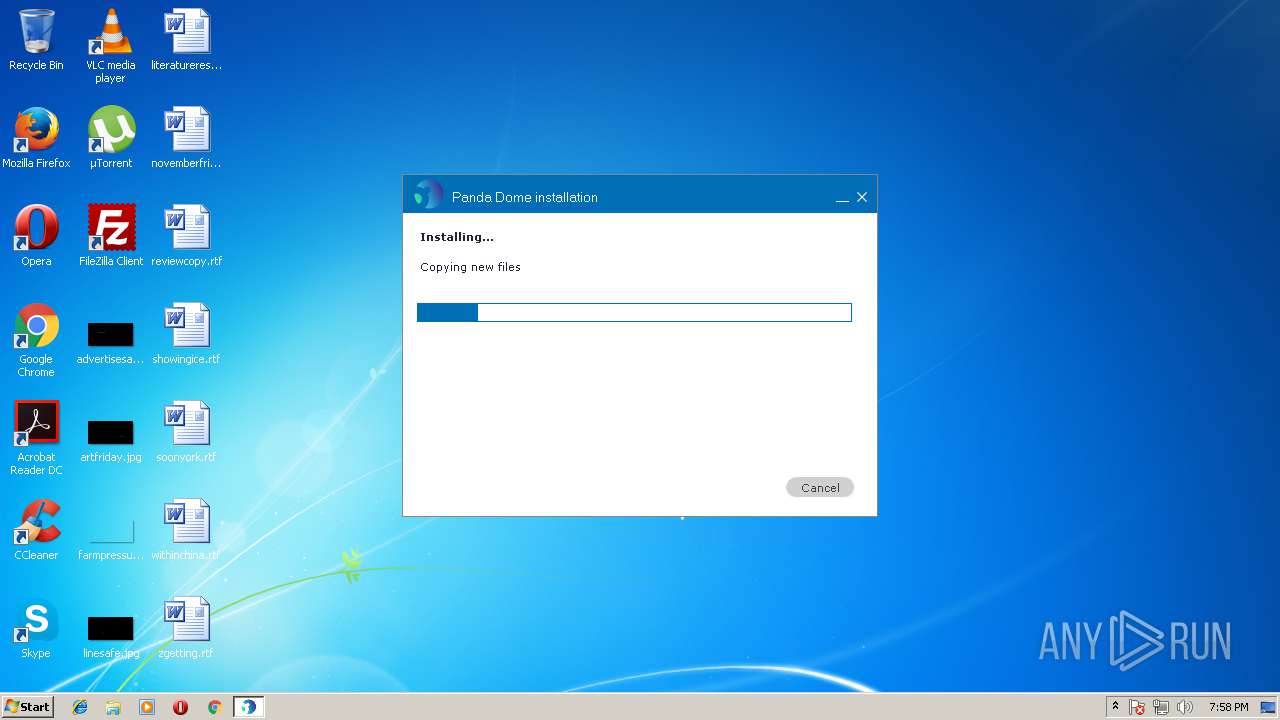Click the installation progress bar
Screen dimensions: 1280x720
pos(634,313)
